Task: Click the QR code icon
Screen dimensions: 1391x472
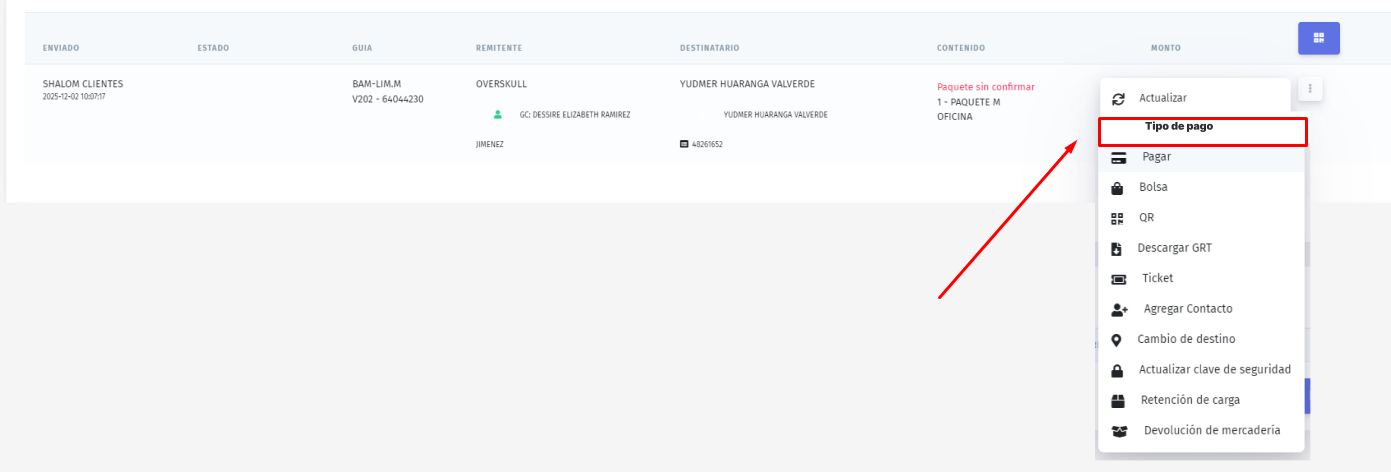Action: click(x=1118, y=218)
